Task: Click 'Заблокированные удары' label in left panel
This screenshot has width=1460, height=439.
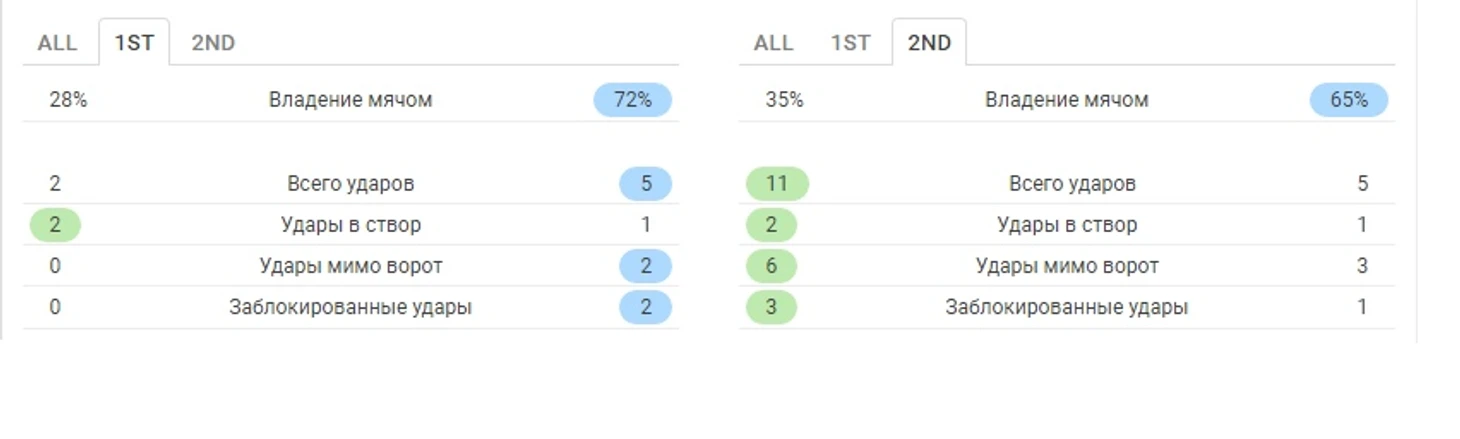Action: (351, 307)
